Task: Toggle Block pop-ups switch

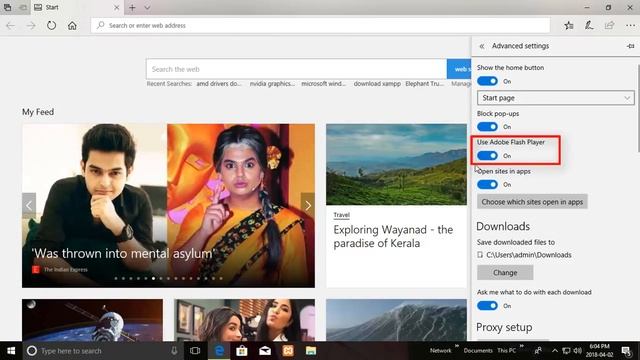Action: pos(487,127)
